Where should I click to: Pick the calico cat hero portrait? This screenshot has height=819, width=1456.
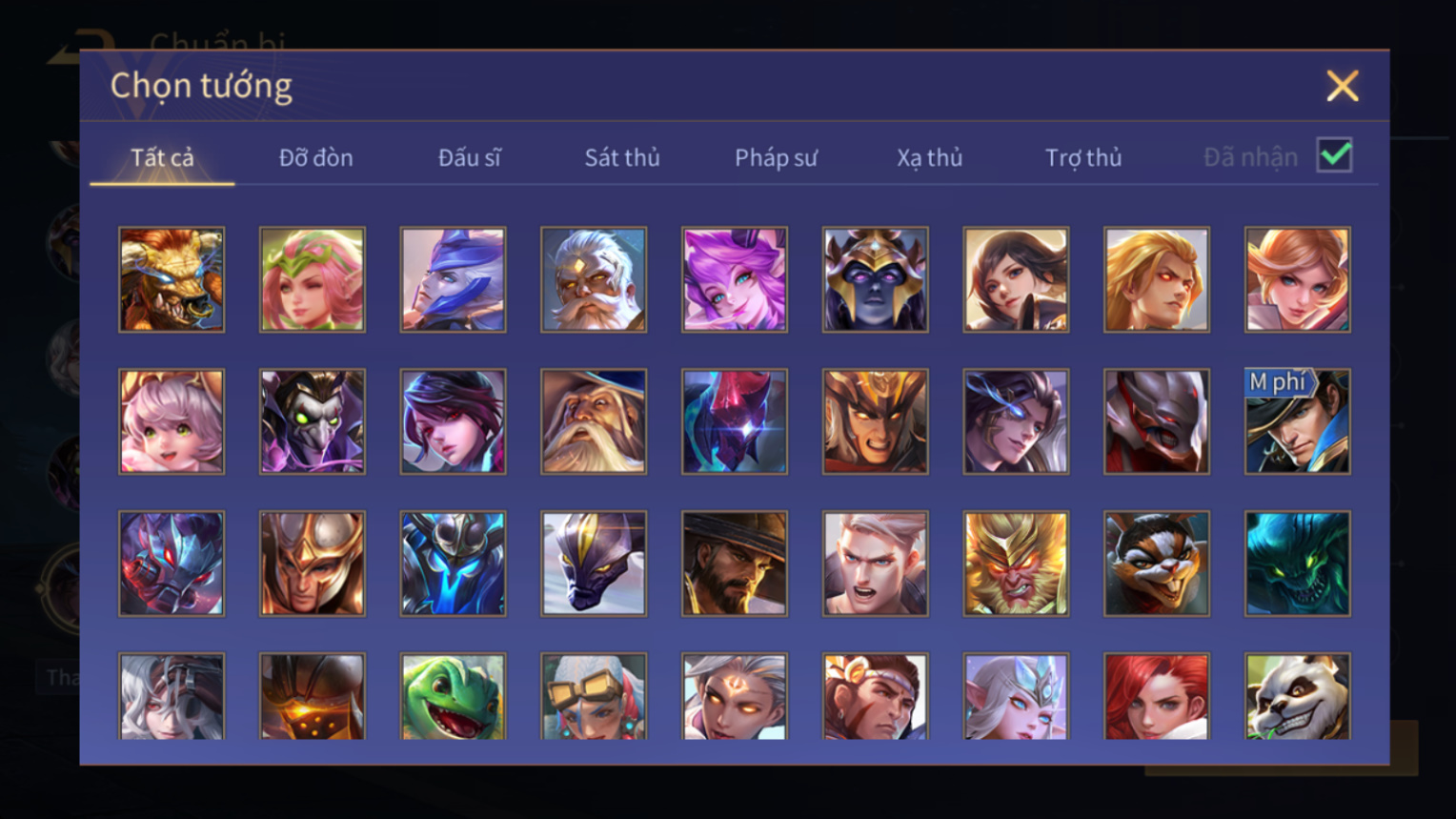click(x=1156, y=563)
